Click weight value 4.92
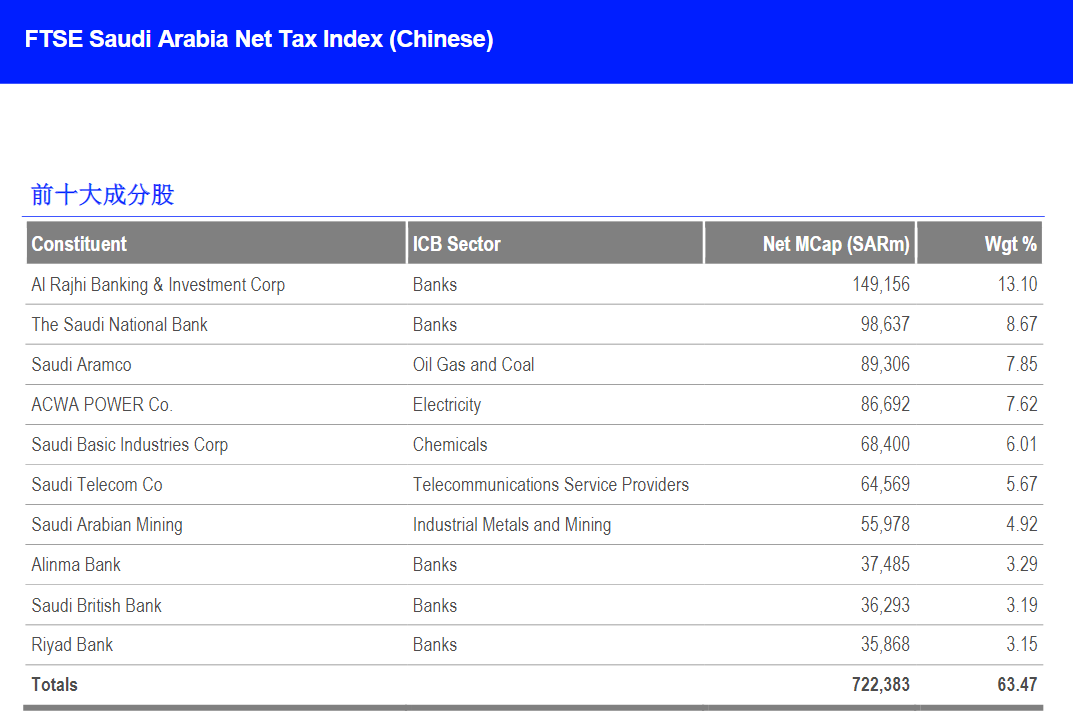 pos(1022,525)
